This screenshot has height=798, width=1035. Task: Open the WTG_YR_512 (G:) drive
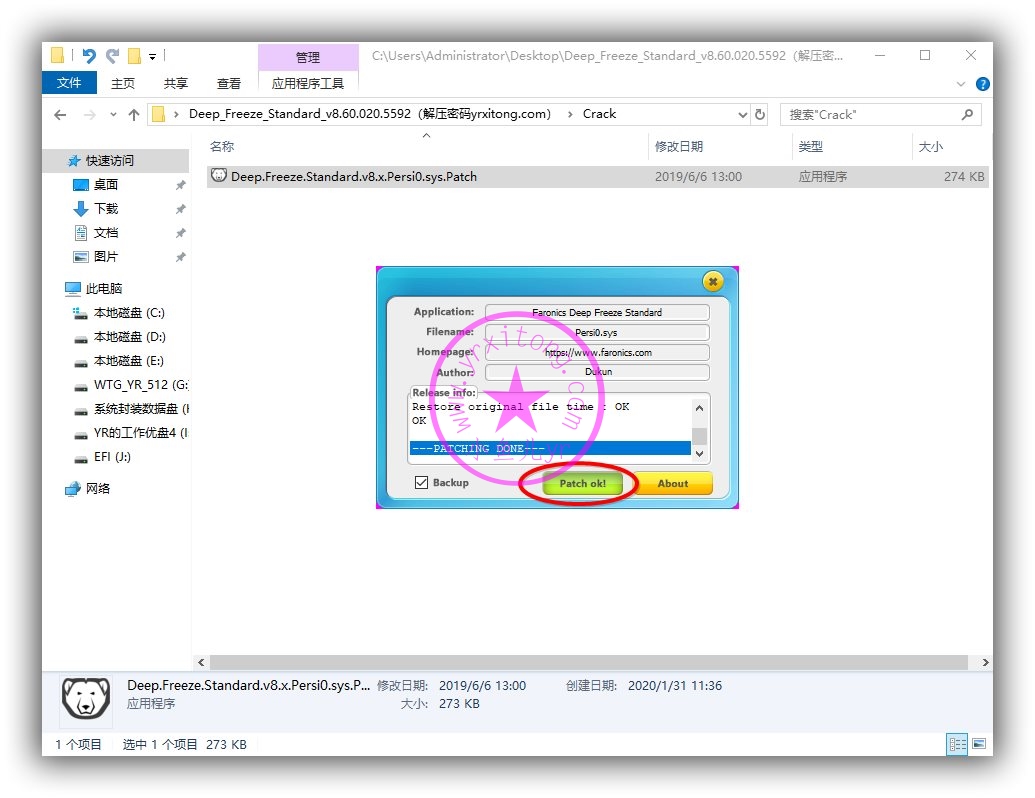pos(141,385)
